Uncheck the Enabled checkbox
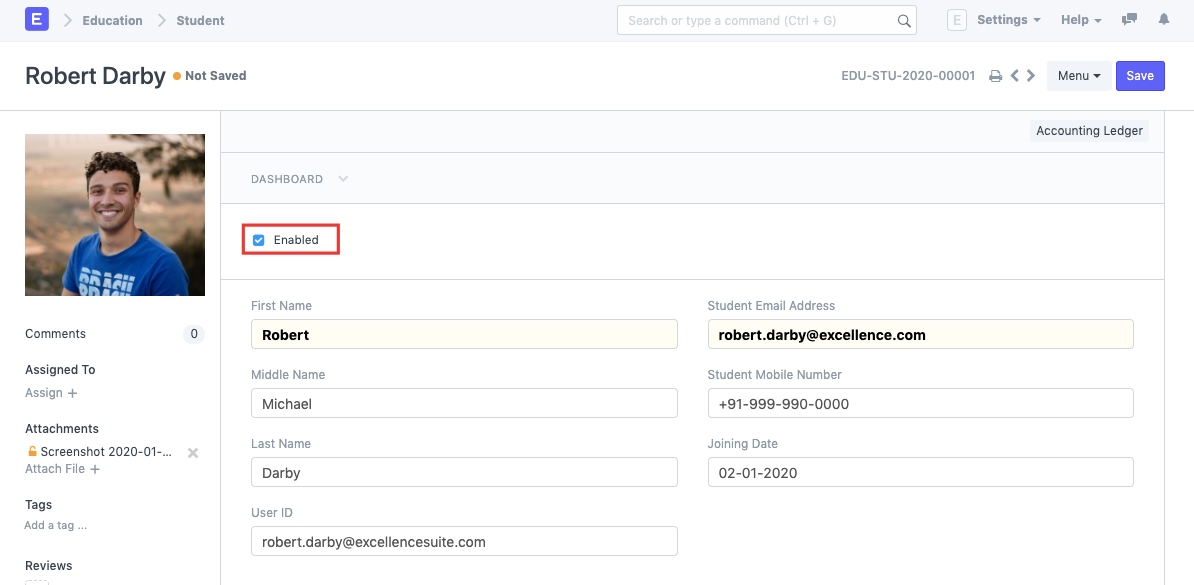This screenshot has height=585, width=1194. [x=259, y=240]
